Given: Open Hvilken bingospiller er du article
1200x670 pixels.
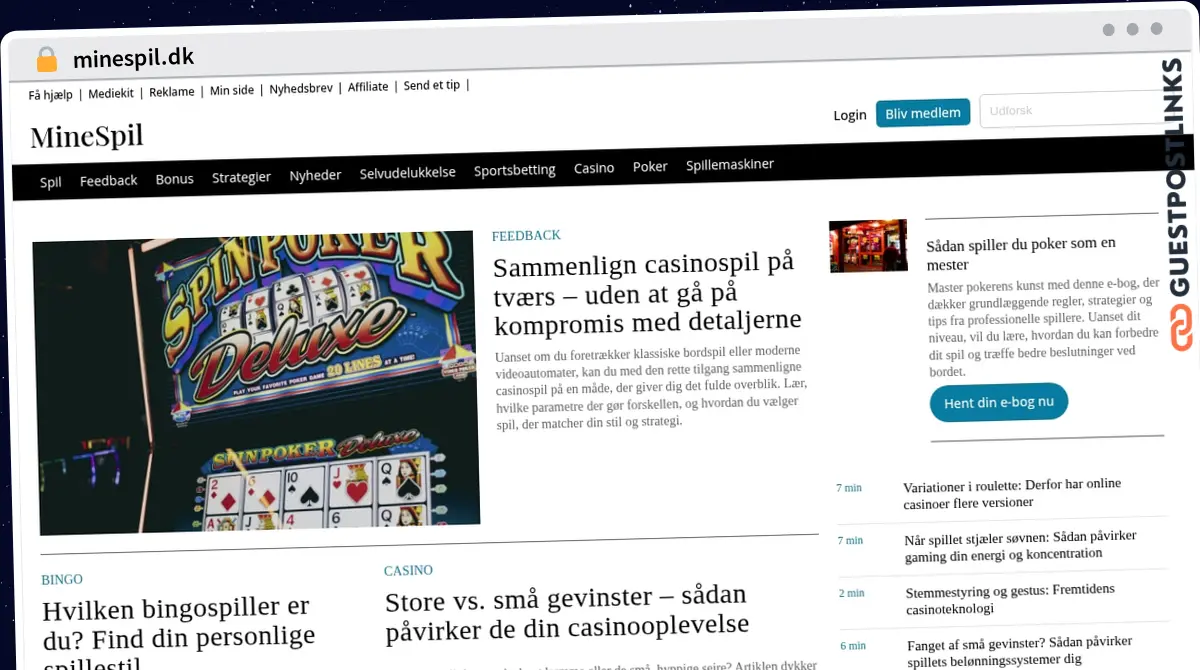Looking at the screenshot, I should [178, 632].
